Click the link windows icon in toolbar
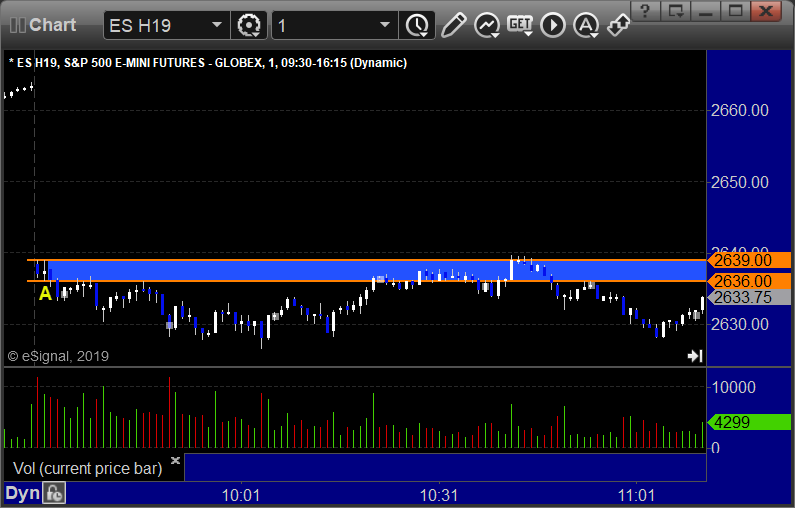Viewport: 795px width, 508px height. 618,24
